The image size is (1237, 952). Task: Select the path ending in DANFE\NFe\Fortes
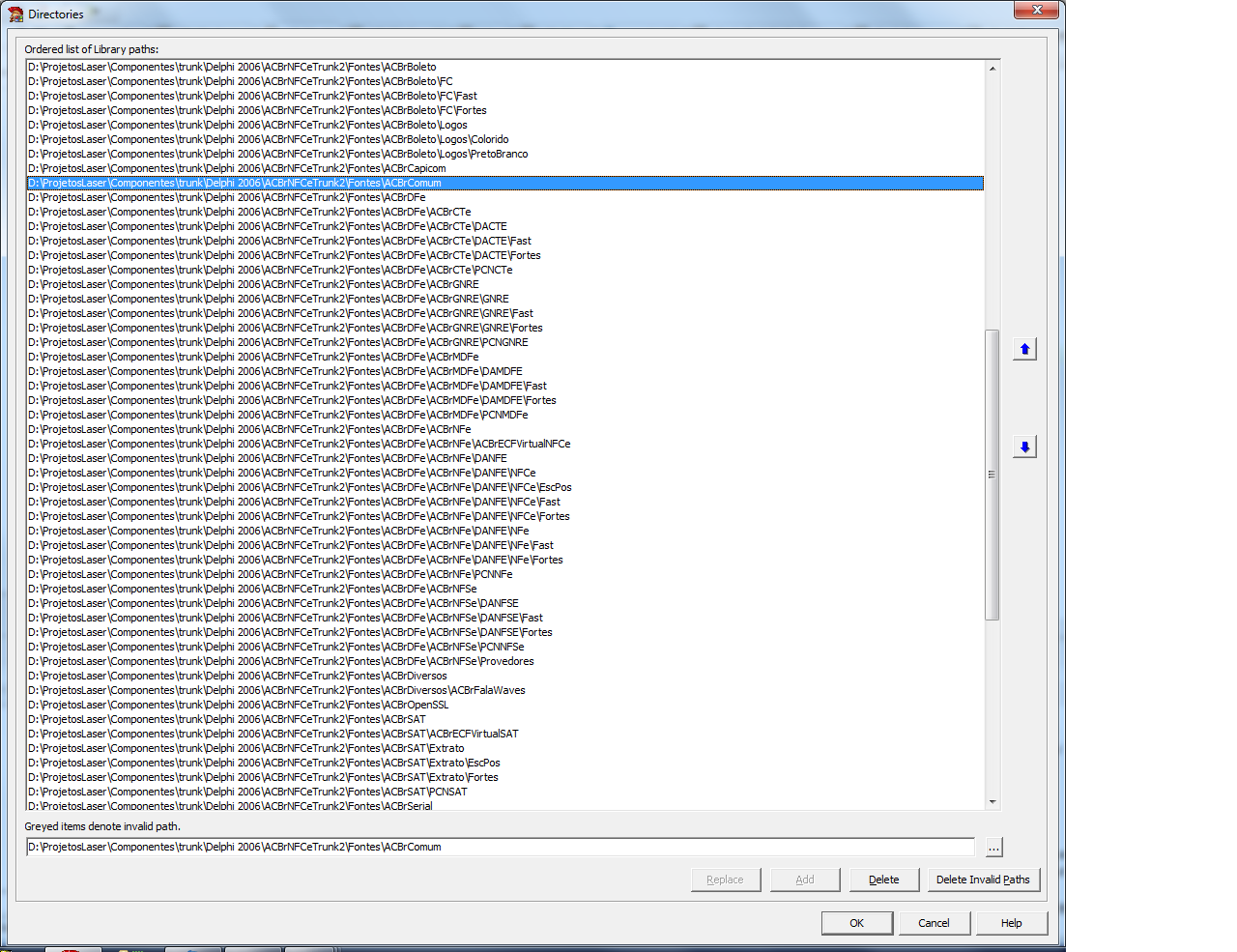coord(505,560)
